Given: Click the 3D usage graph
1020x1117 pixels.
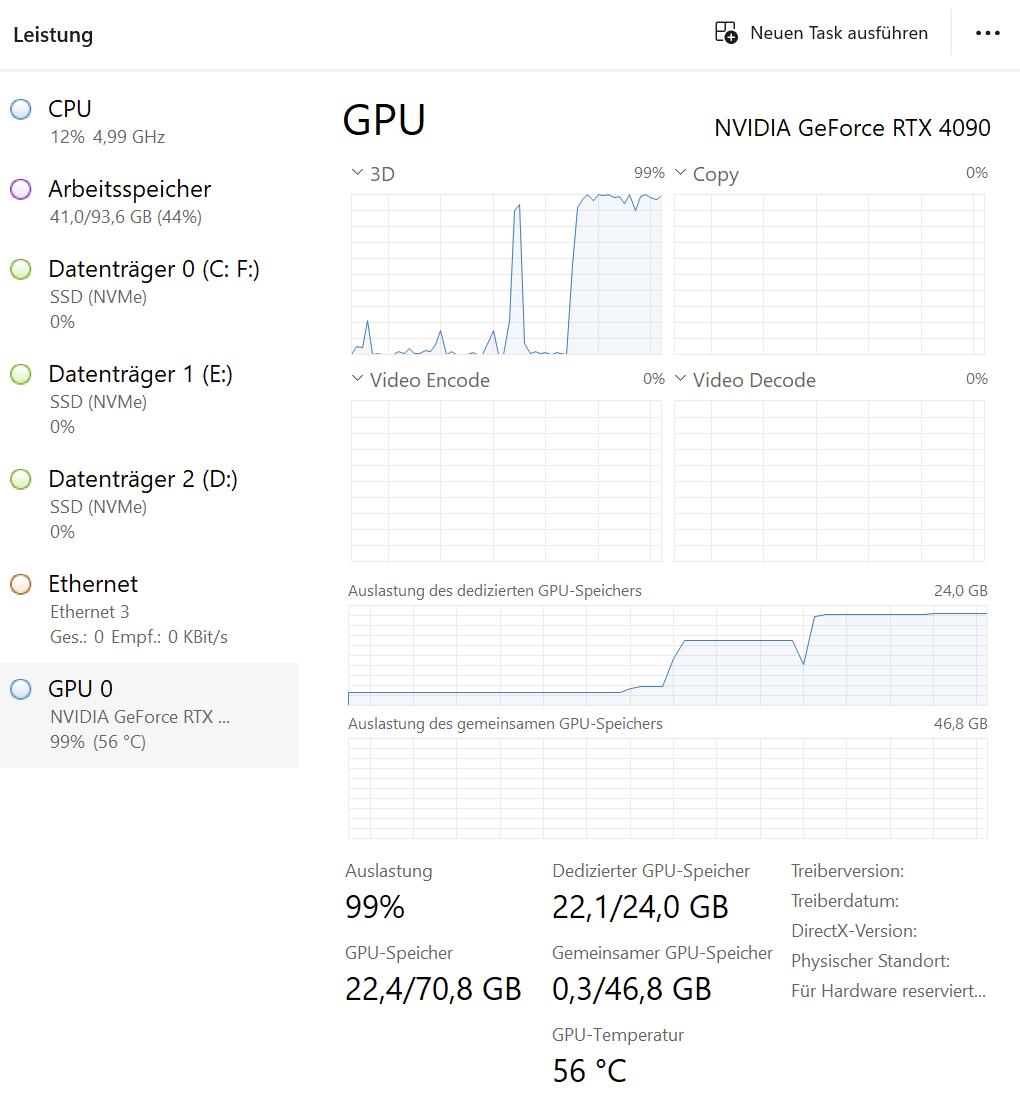Looking at the screenshot, I should click(x=506, y=275).
